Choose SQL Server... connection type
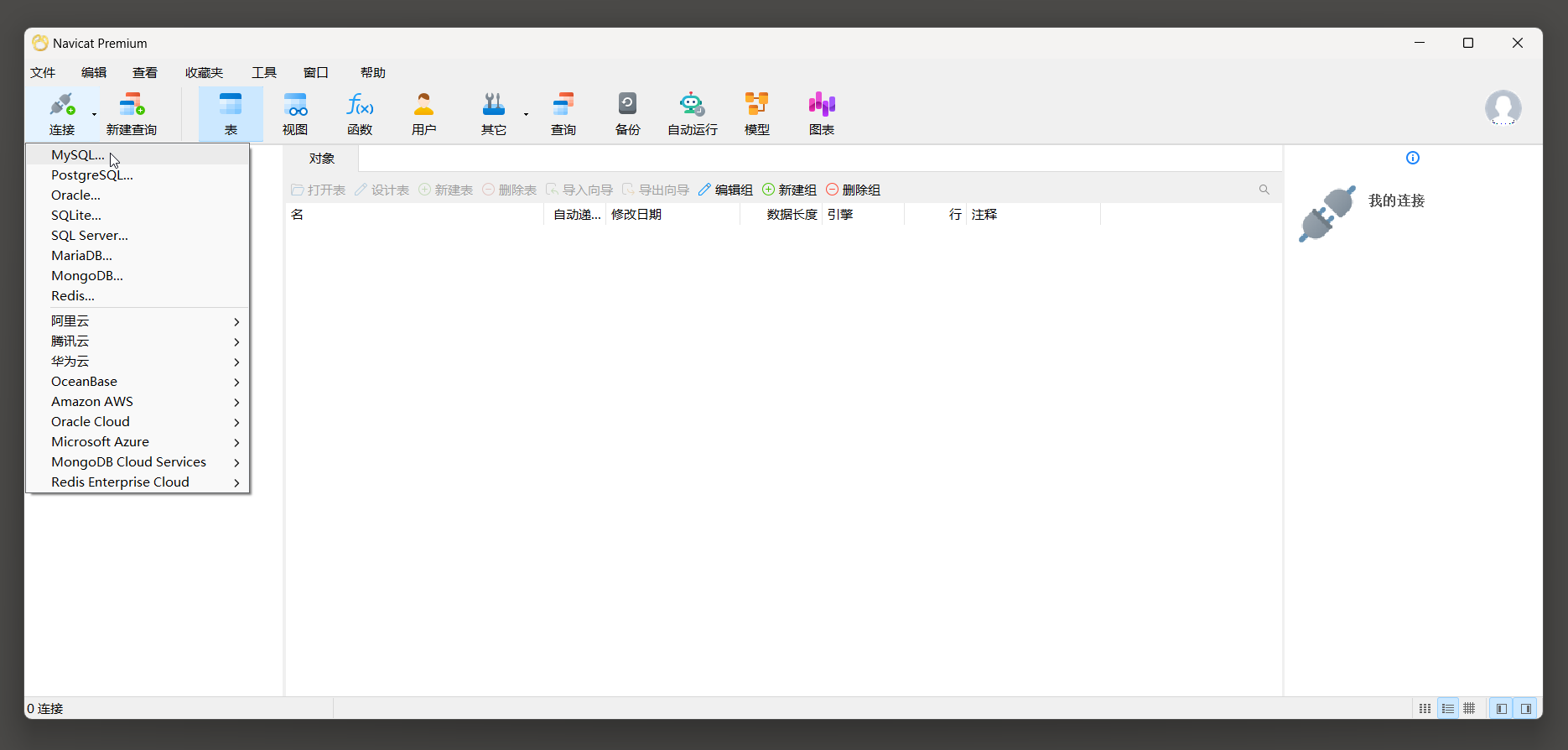This screenshot has width=1568, height=750. (138, 235)
